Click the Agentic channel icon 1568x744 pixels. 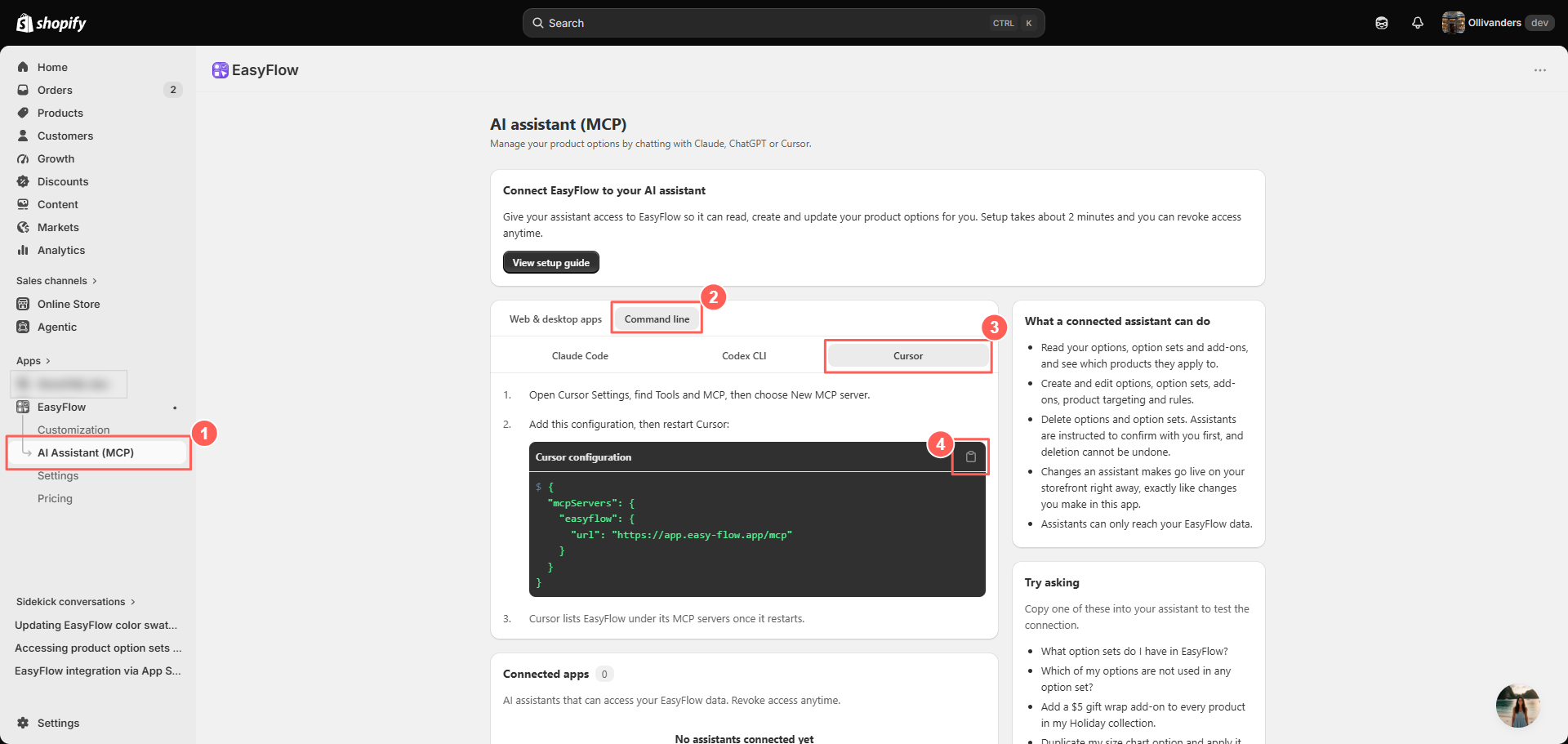click(23, 327)
